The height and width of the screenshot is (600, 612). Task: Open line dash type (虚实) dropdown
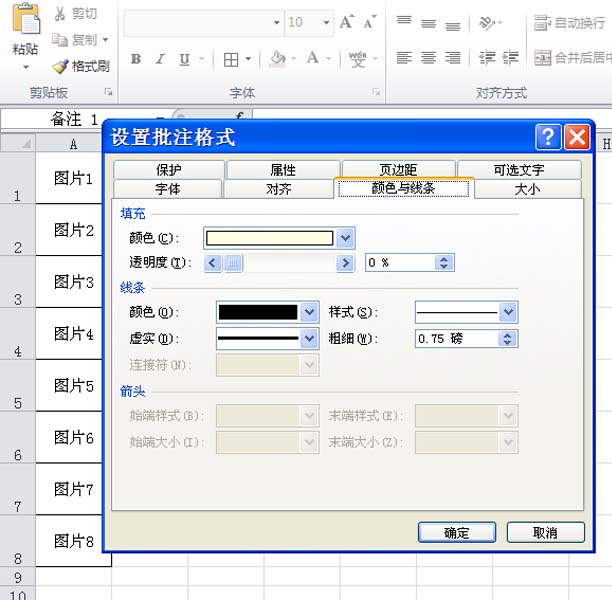click(310, 338)
